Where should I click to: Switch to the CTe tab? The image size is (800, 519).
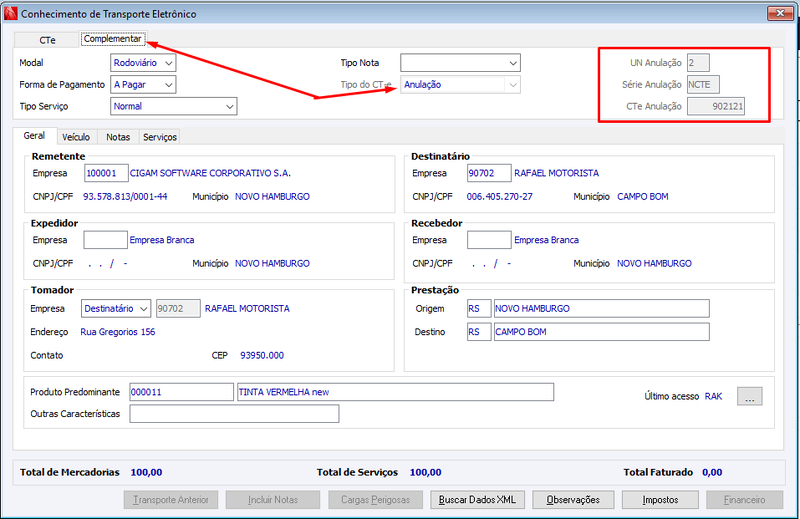(x=47, y=40)
